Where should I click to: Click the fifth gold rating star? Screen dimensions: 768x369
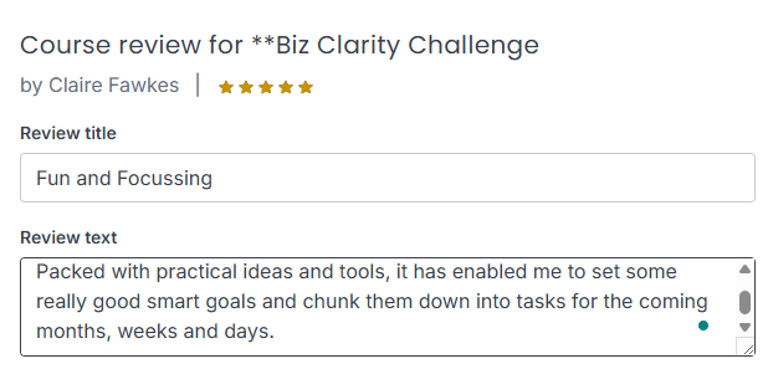point(306,87)
